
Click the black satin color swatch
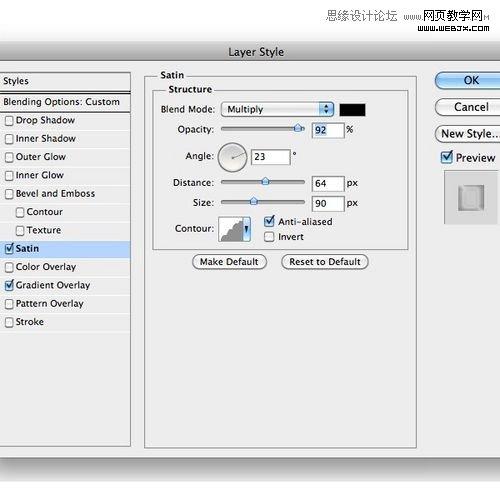click(352, 110)
